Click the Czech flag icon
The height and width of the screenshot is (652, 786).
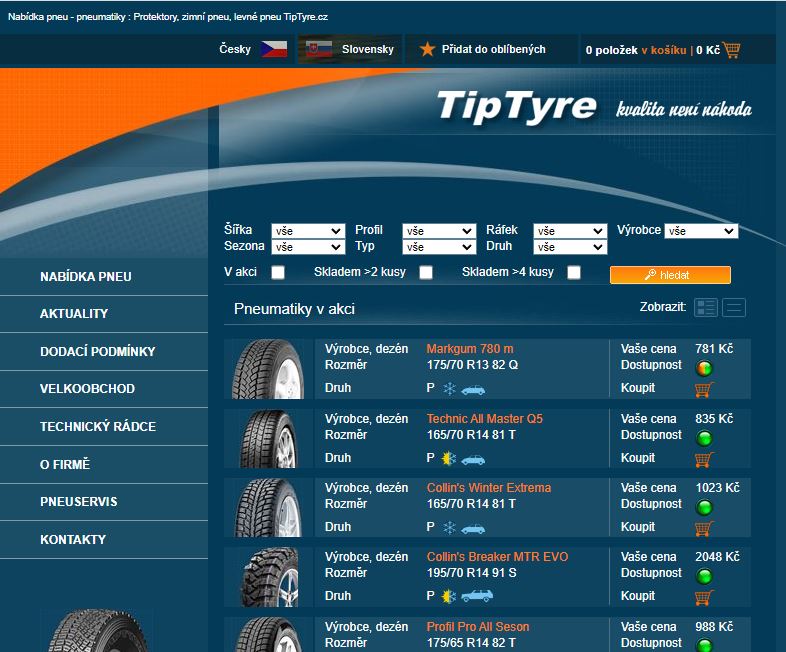(x=274, y=49)
